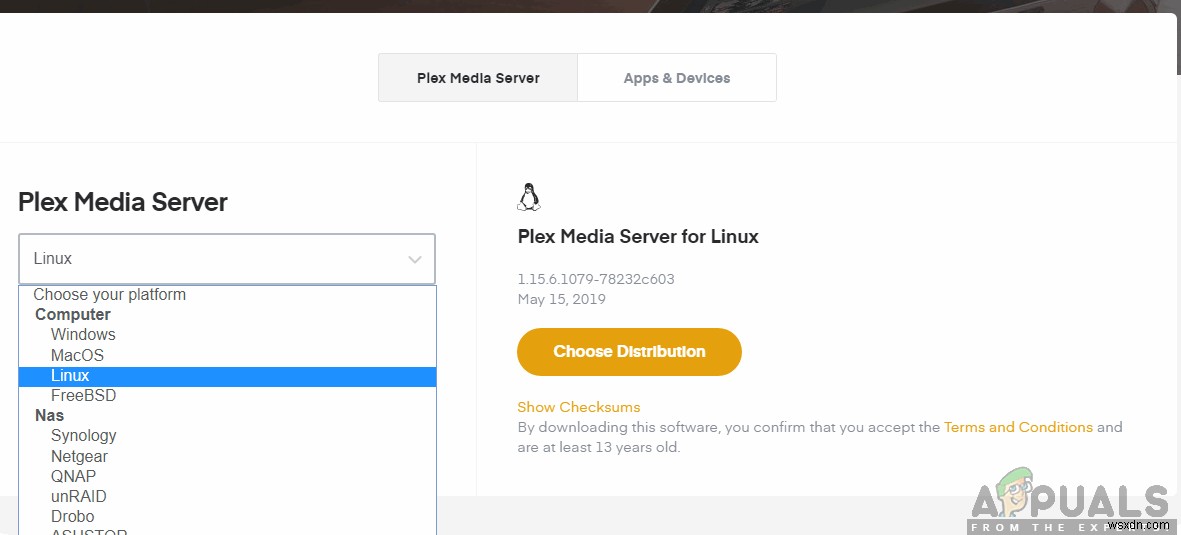Click the Computer group heading
The width and height of the screenshot is (1181, 535).
coord(73,314)
